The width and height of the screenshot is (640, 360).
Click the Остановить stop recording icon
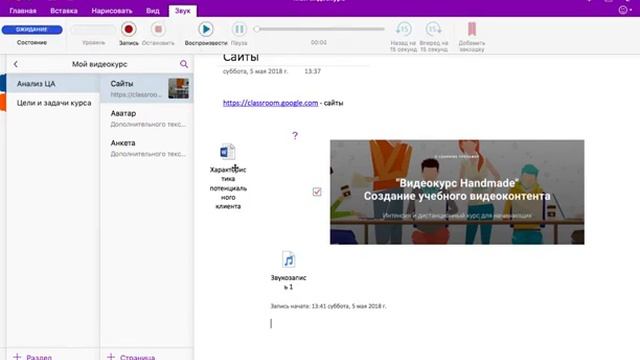158,29
